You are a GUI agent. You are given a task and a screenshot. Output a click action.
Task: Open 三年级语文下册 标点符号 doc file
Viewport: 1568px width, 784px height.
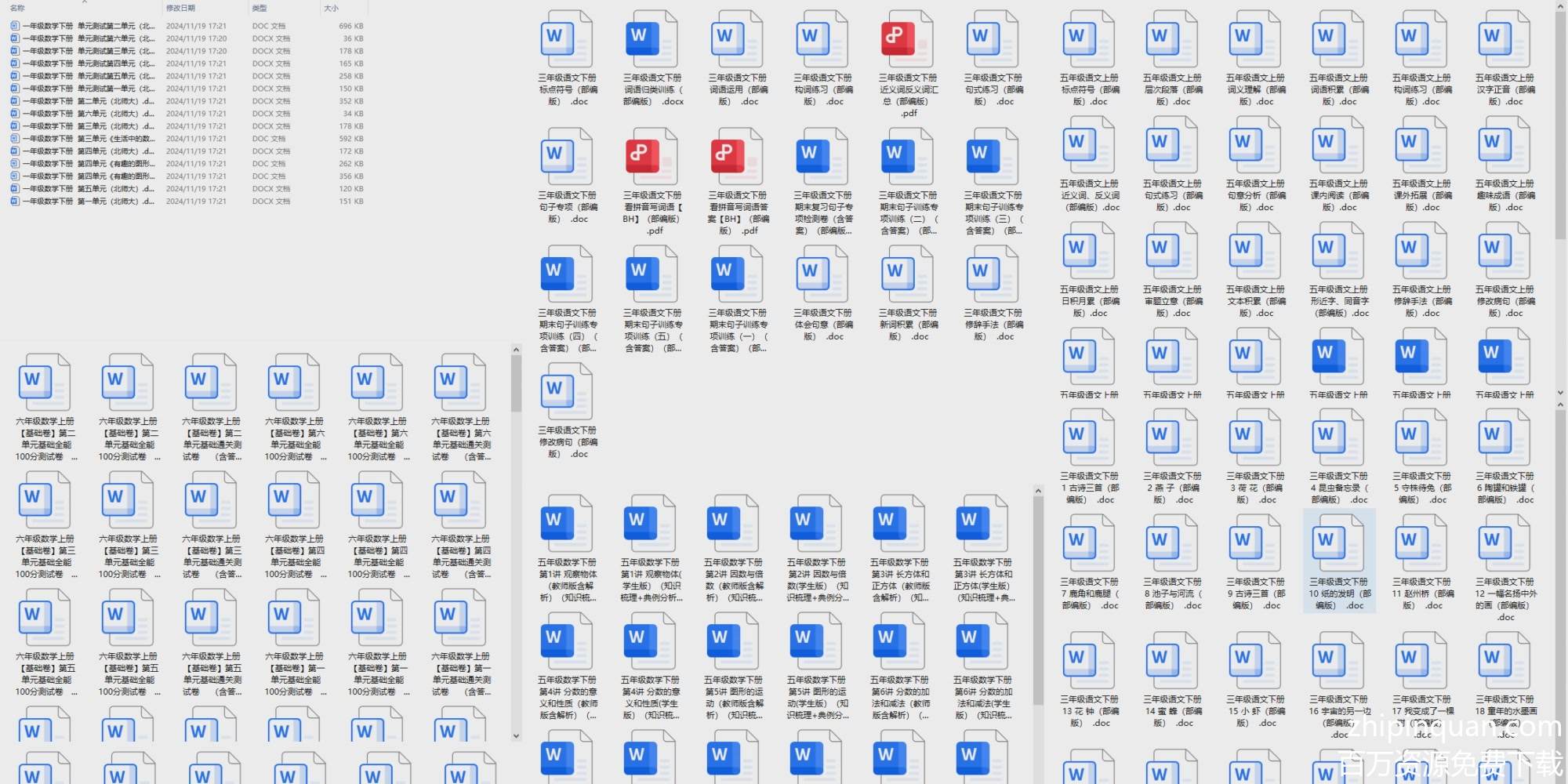(x=568, y=60)
